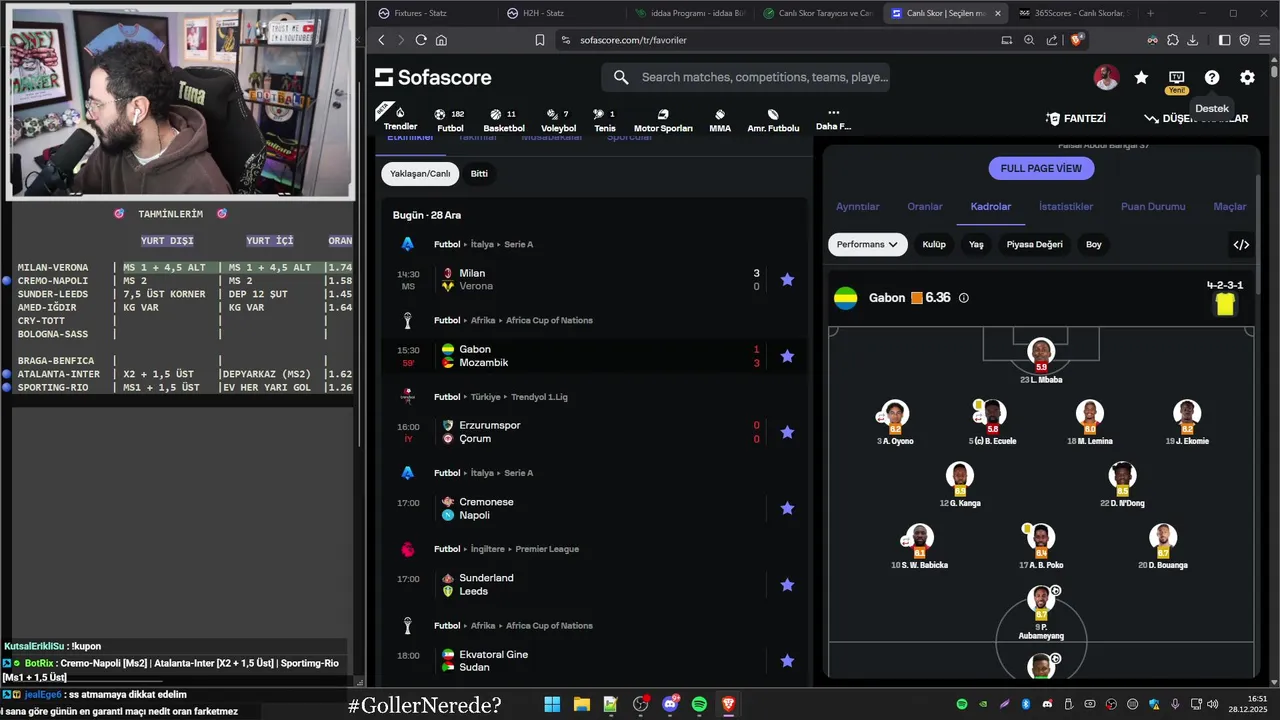
Task: Open File Explorer from the taskbar
Action: pos(581,704)
